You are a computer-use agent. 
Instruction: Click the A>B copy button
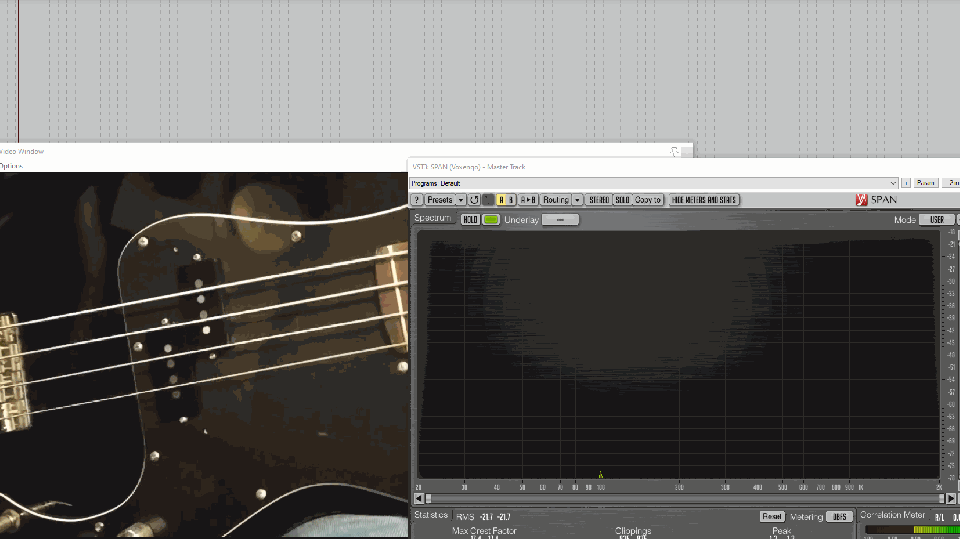[529, 200]
